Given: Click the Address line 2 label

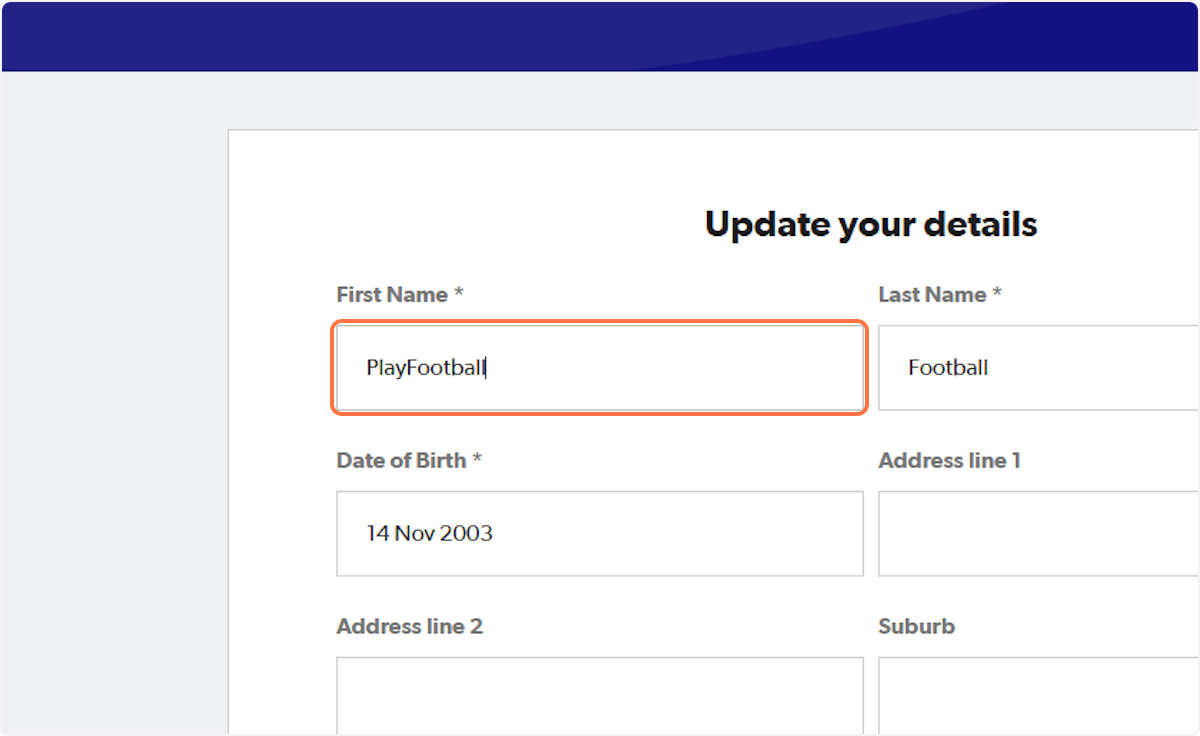Looking at the screenshot, I should click(x=410, y=626).
